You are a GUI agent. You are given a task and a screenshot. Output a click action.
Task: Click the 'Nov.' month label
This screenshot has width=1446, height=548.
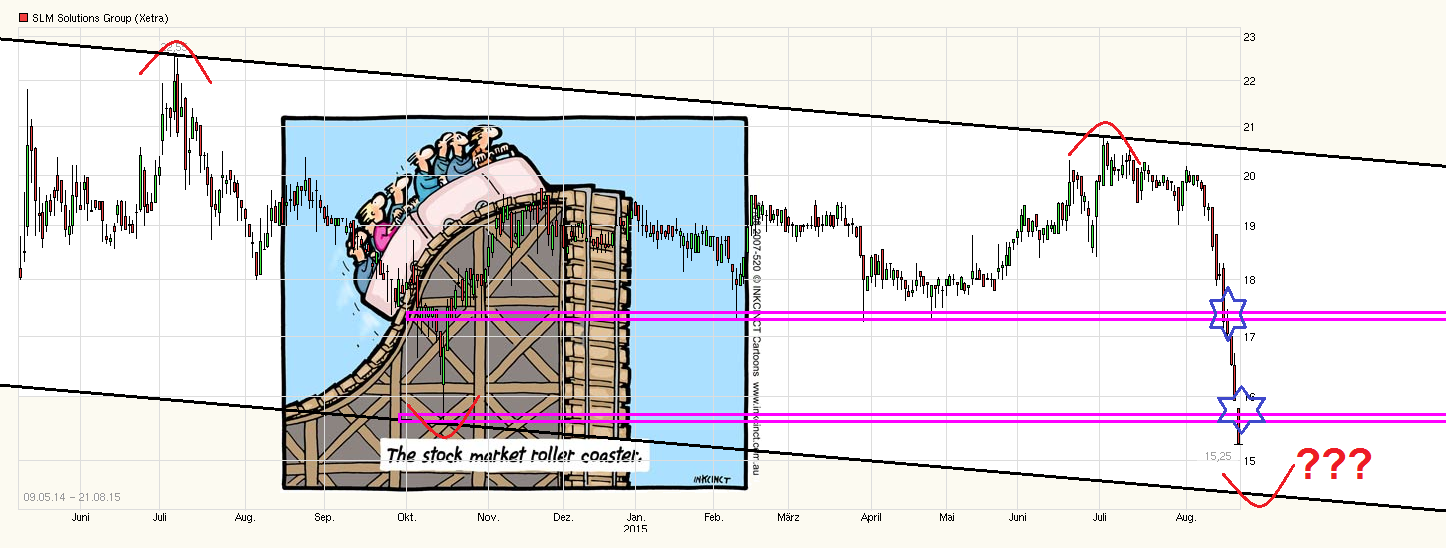(487, 518)
